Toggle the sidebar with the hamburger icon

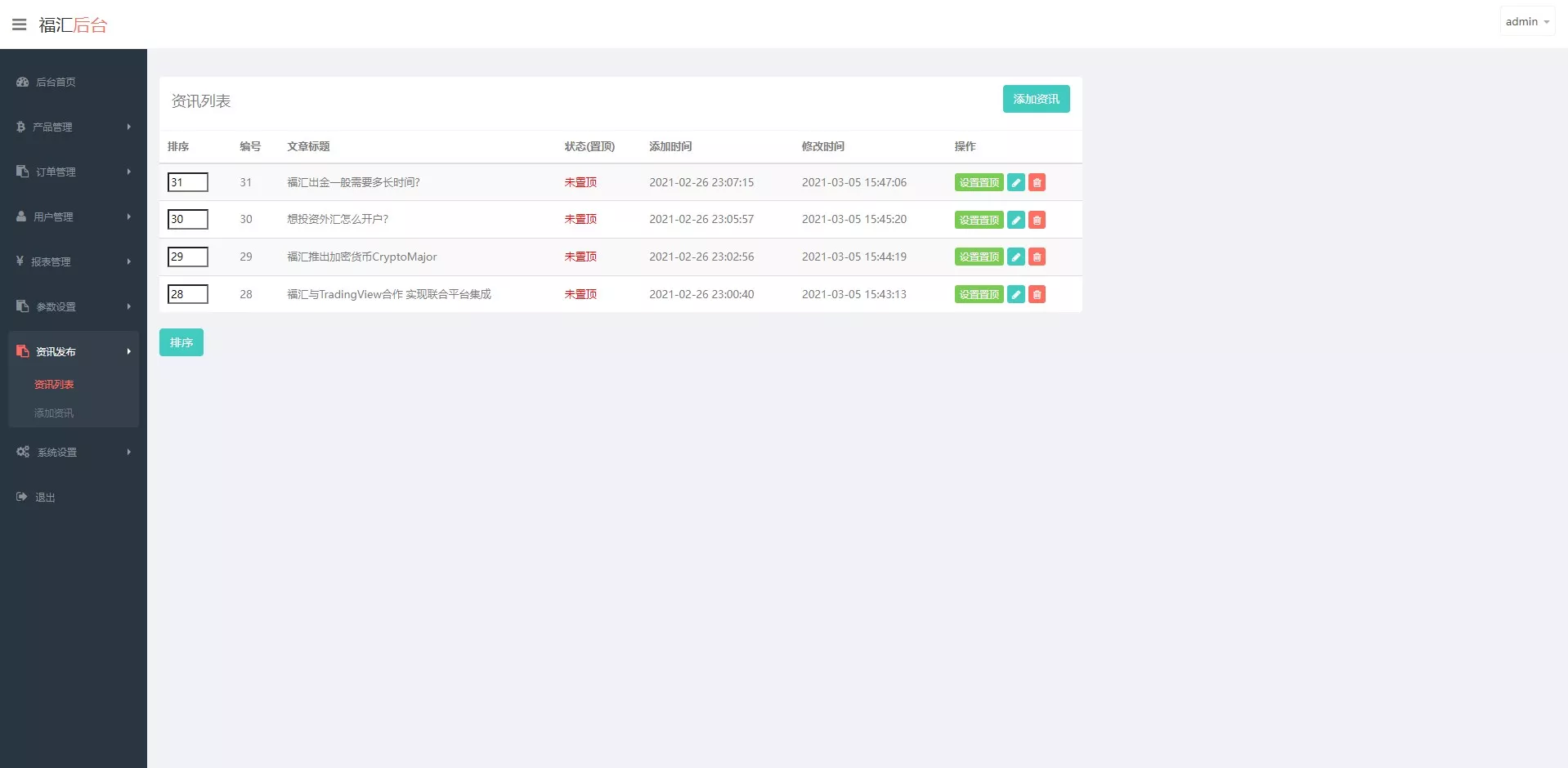tap(19, 24)
